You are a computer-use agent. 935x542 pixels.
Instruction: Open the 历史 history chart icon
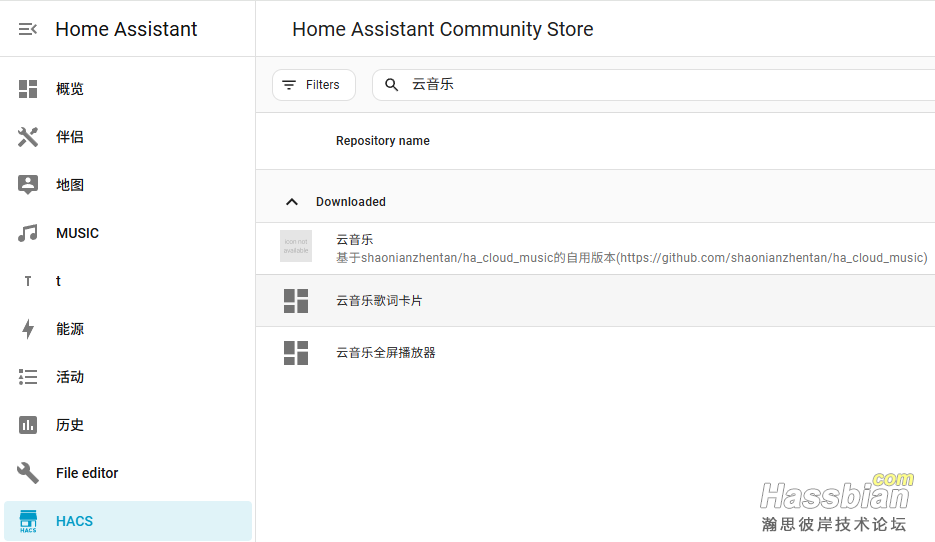point(28,425)
